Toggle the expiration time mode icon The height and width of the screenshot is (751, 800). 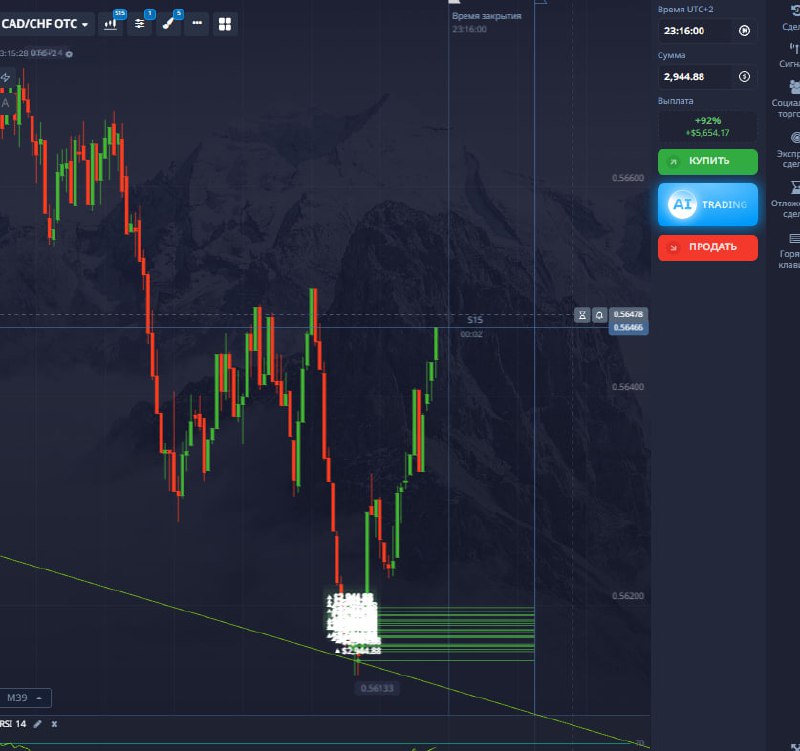tap(743, 31)
